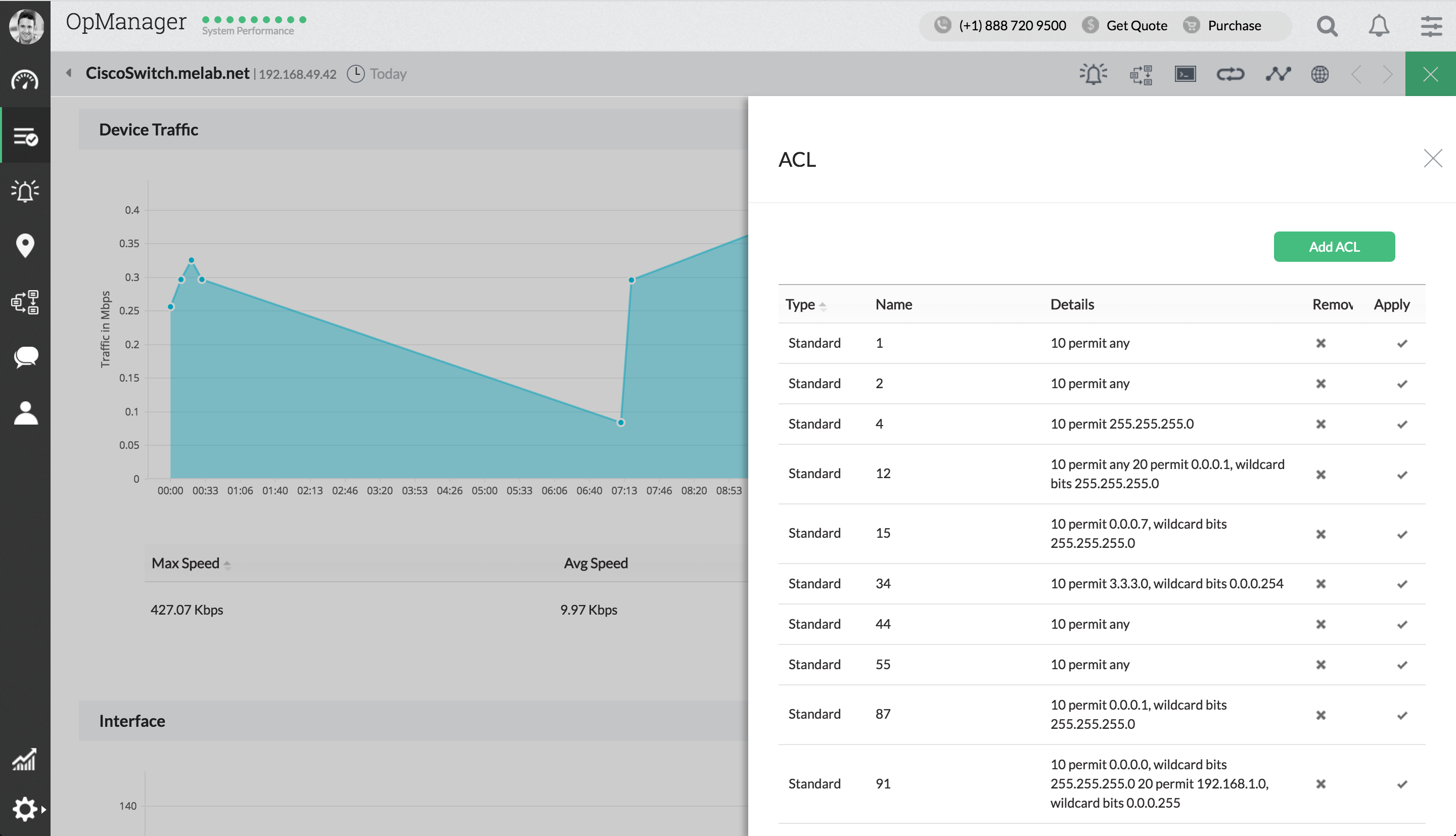Apply ACL named 1 with checkmark
This screenshot has height=836, width=1456.
[x=1402, y=343]
